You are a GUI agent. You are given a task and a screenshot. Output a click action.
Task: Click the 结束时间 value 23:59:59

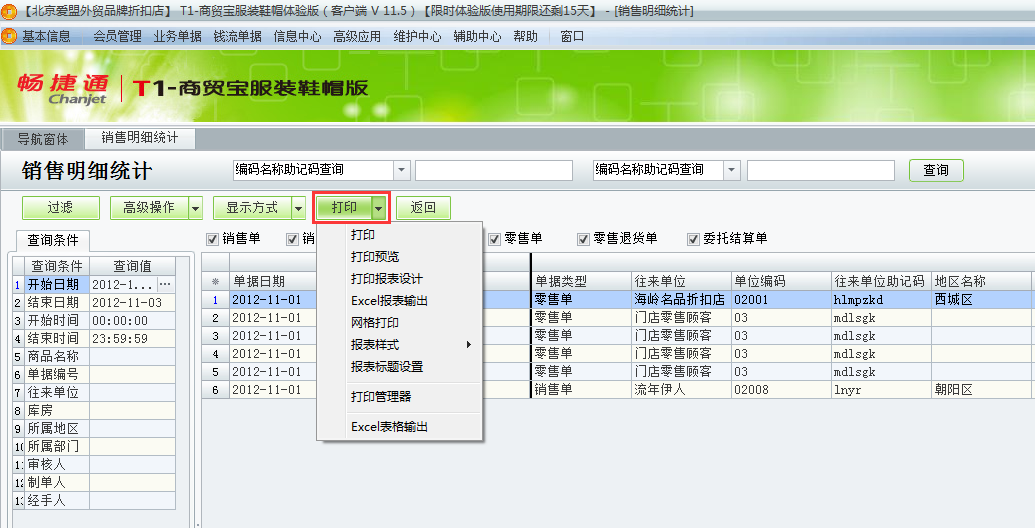pyautogui.click(x=133, y=338)
